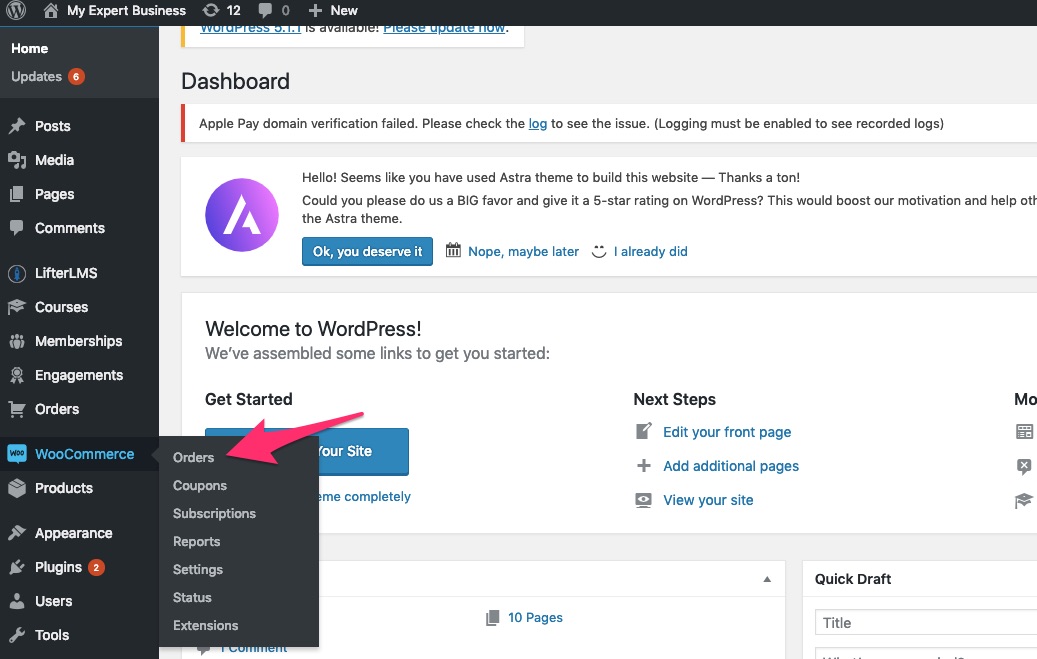
Task: Click the Astra theme logo
Action: pyautogui.click(x=242, y=215)
